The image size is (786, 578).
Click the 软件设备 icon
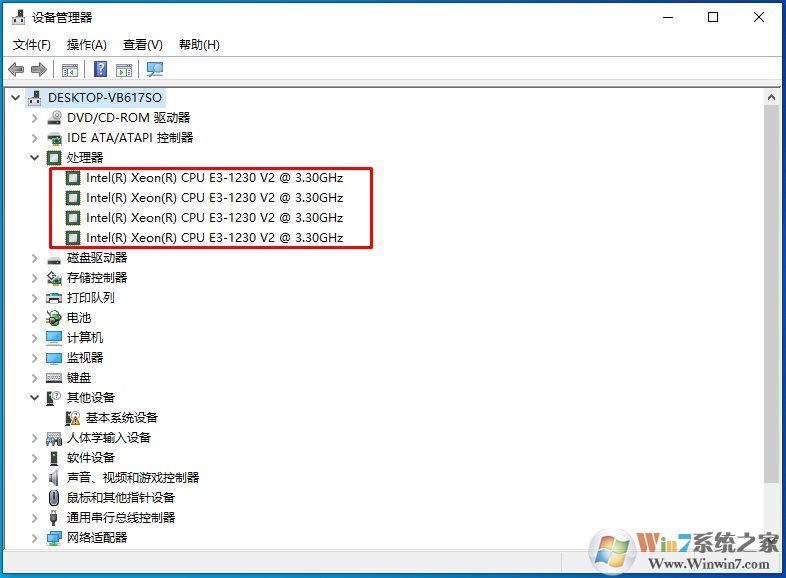click(54, 458)
